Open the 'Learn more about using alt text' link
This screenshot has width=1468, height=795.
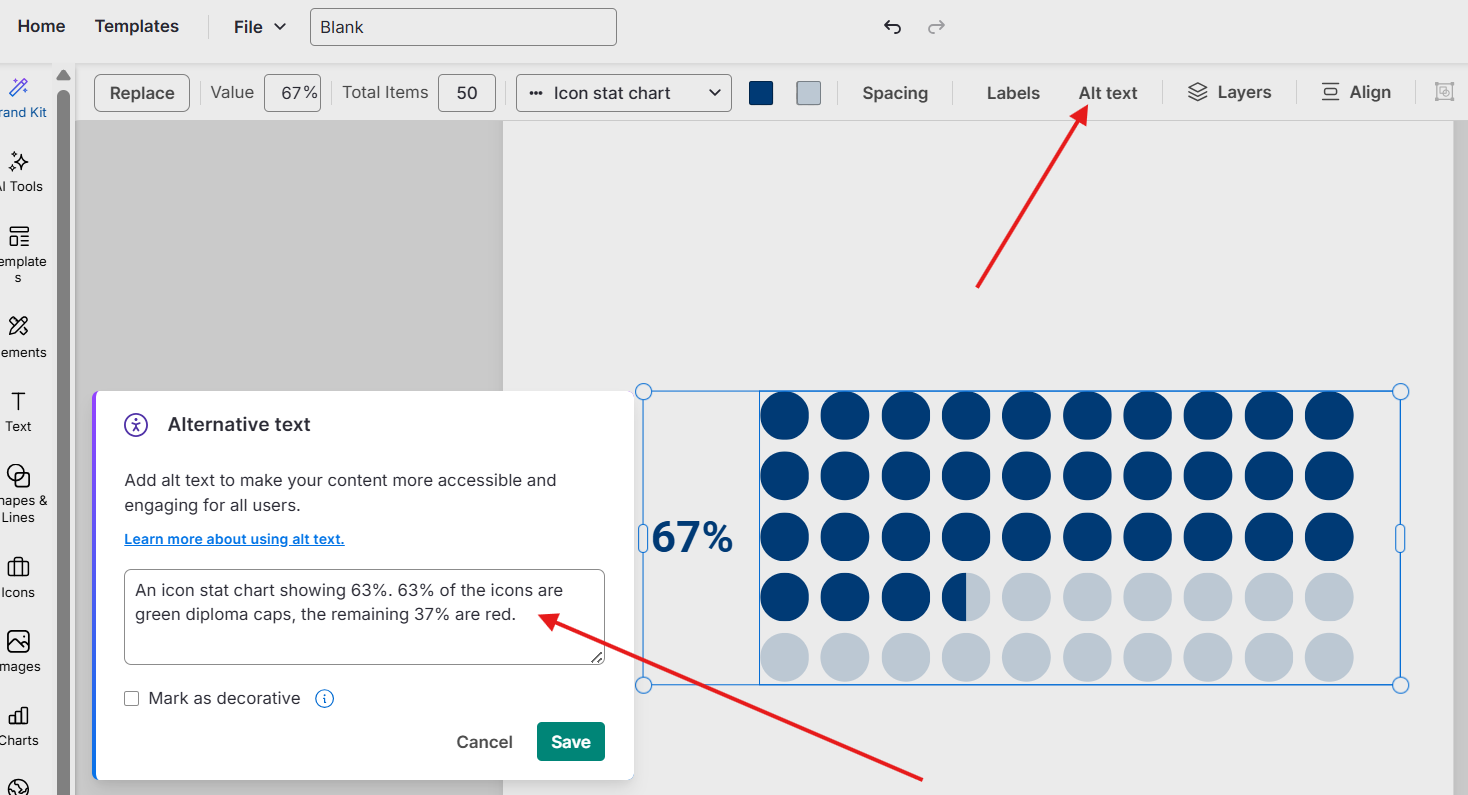tap(233, 538)
